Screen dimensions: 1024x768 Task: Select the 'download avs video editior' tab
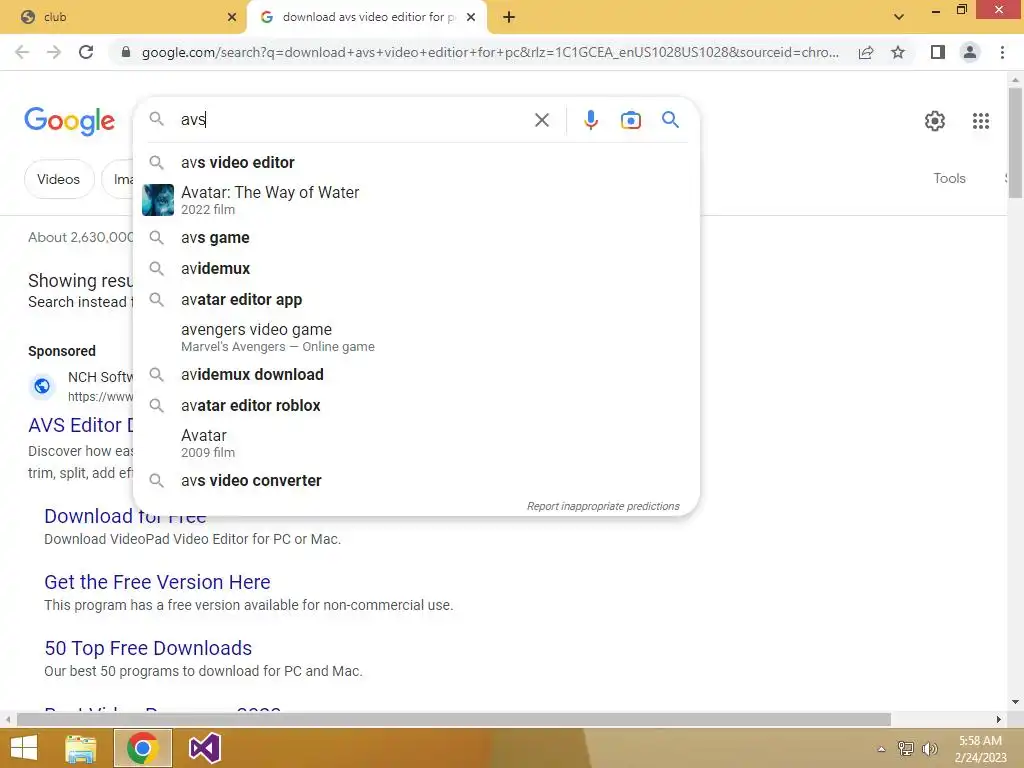pyautogui.click(x=366, y=17)
